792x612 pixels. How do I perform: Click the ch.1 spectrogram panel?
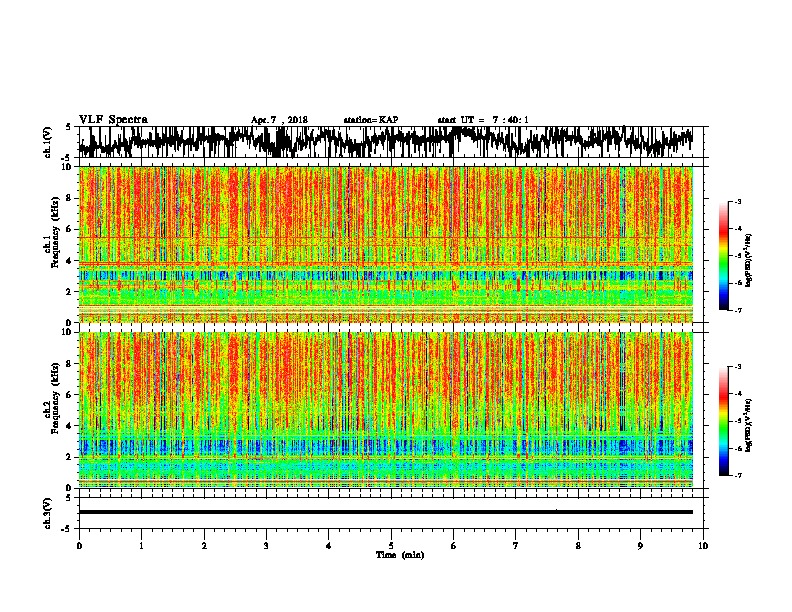[x=386, y=244]
